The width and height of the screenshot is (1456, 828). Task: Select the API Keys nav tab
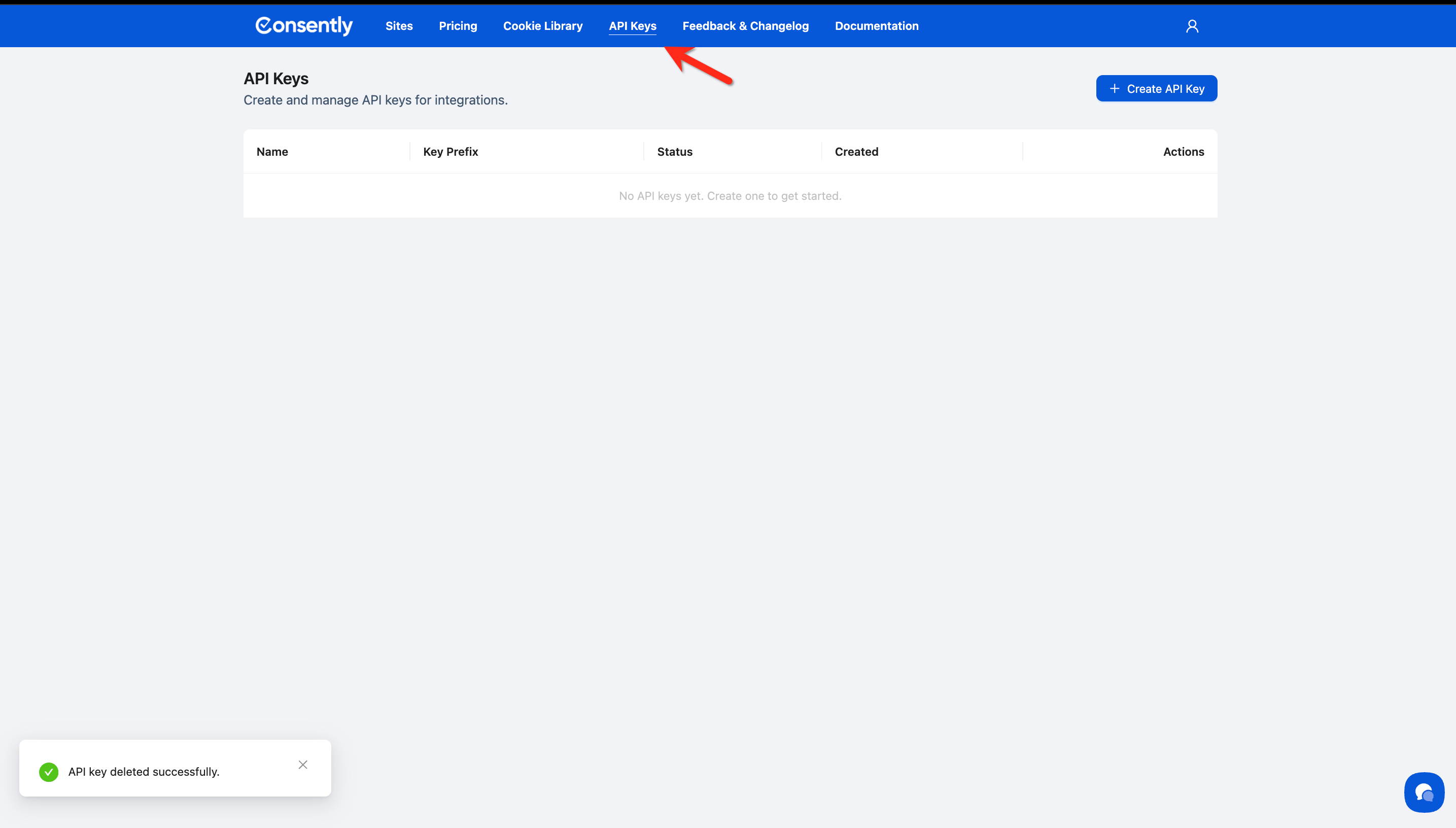[x=632, y=26]
